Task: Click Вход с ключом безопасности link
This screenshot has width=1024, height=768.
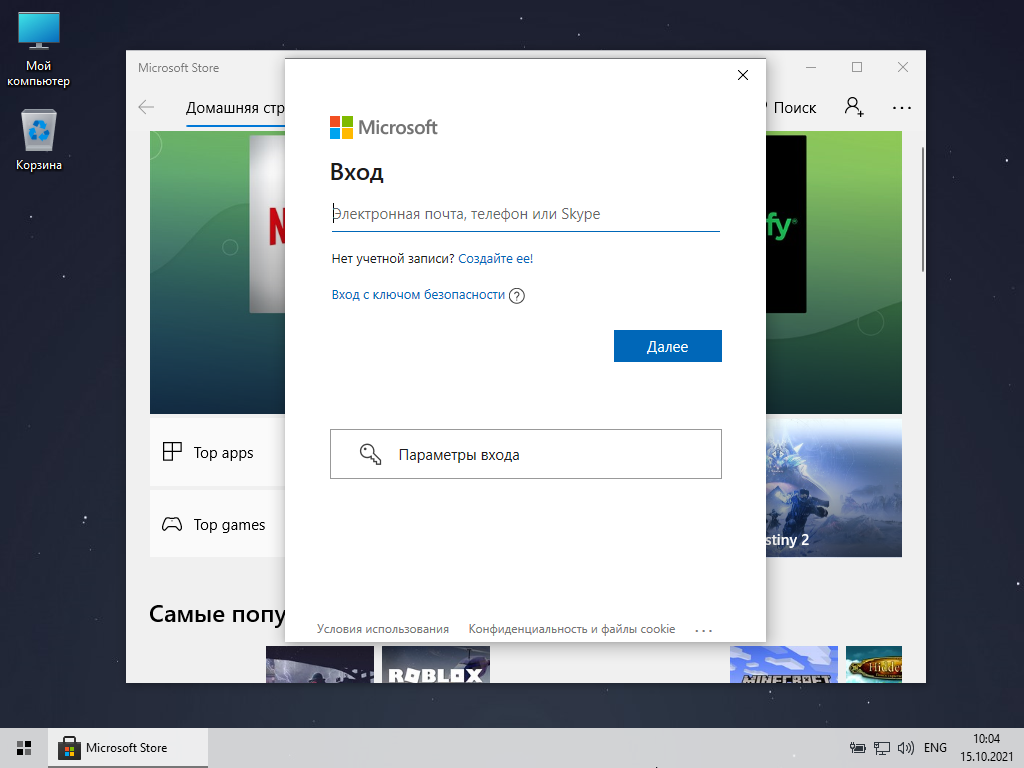Action: coord(418,295)
